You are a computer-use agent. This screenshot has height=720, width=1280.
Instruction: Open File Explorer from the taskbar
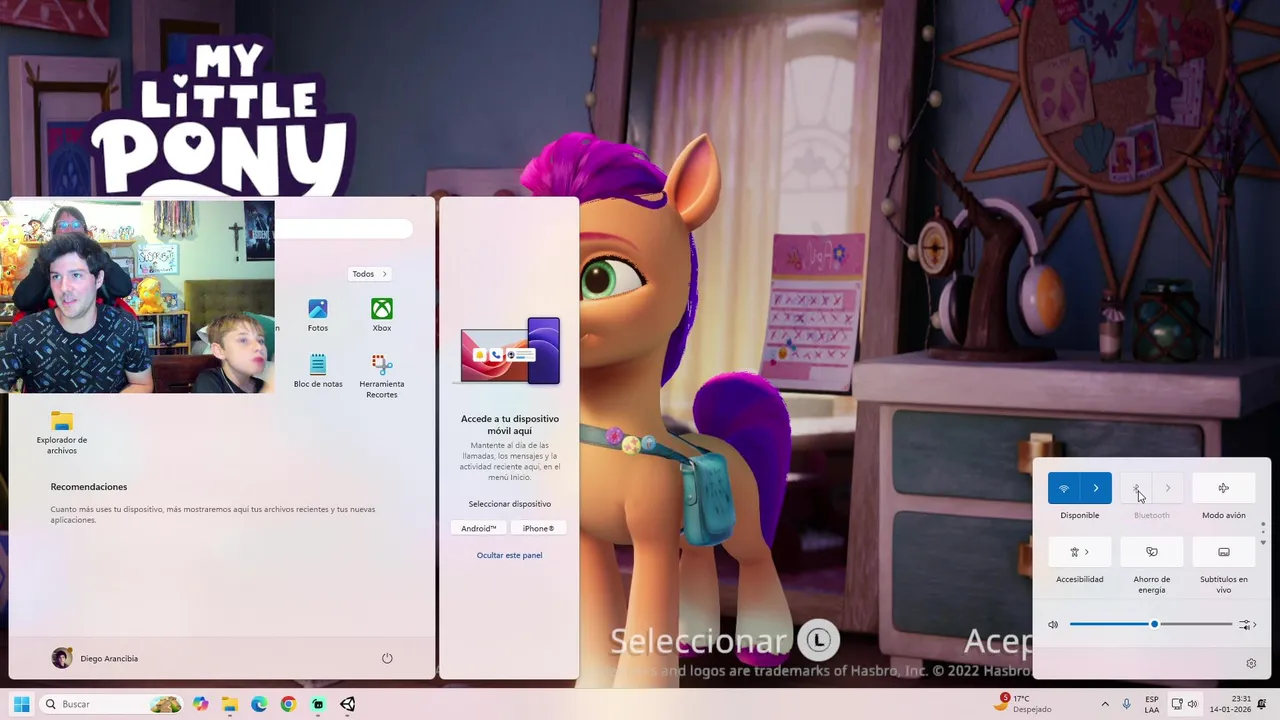click(x=230, y=704)
